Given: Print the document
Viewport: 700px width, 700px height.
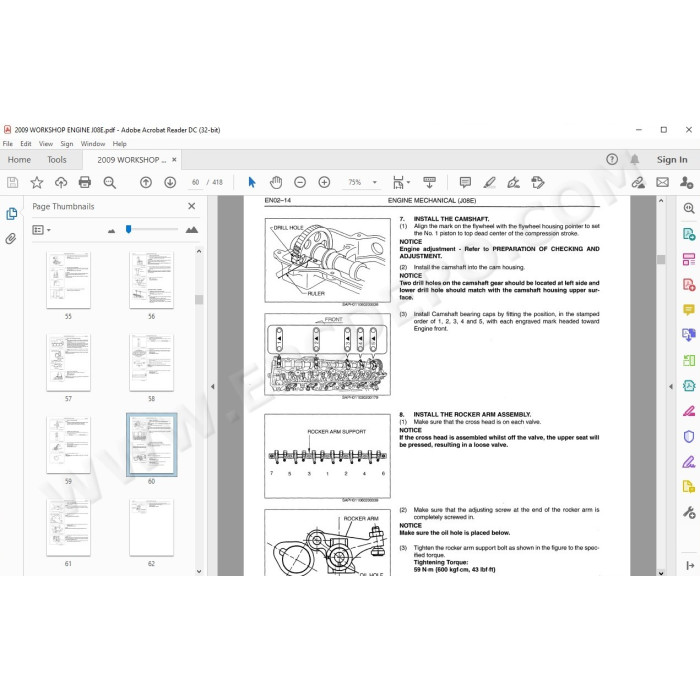Looking at the screenshot, I should (85, 182).
